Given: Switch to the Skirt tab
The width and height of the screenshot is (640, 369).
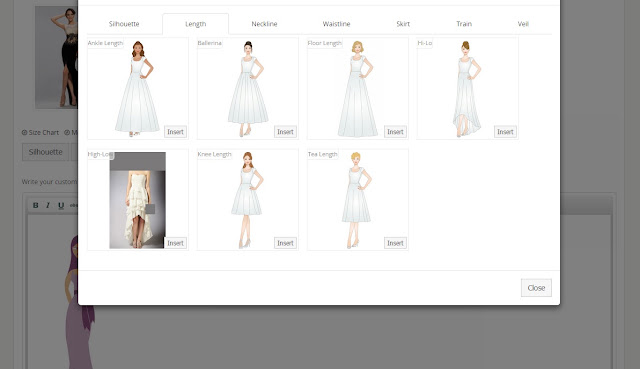Looking at the screenshot, I should coord(403,24).
